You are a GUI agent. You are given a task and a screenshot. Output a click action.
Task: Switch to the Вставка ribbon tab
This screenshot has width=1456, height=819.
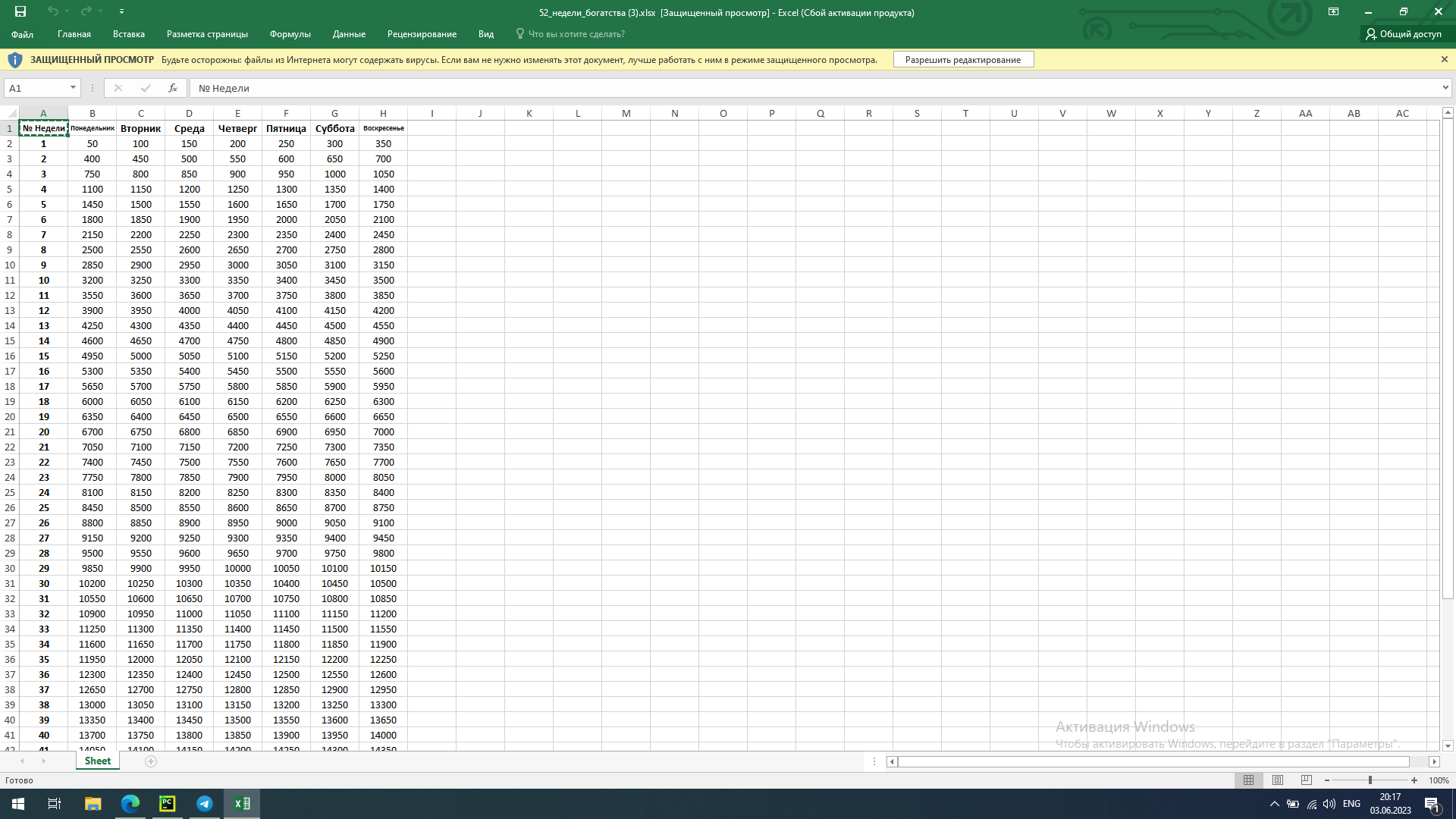pyautogui.click(x=129, y=34)
